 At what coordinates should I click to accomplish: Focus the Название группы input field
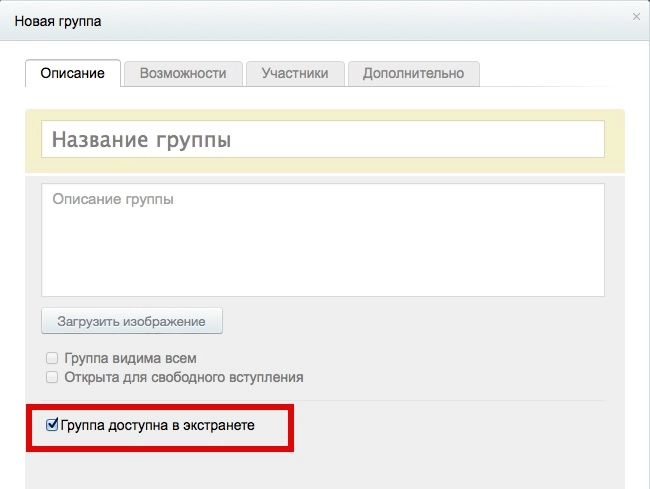322,140
